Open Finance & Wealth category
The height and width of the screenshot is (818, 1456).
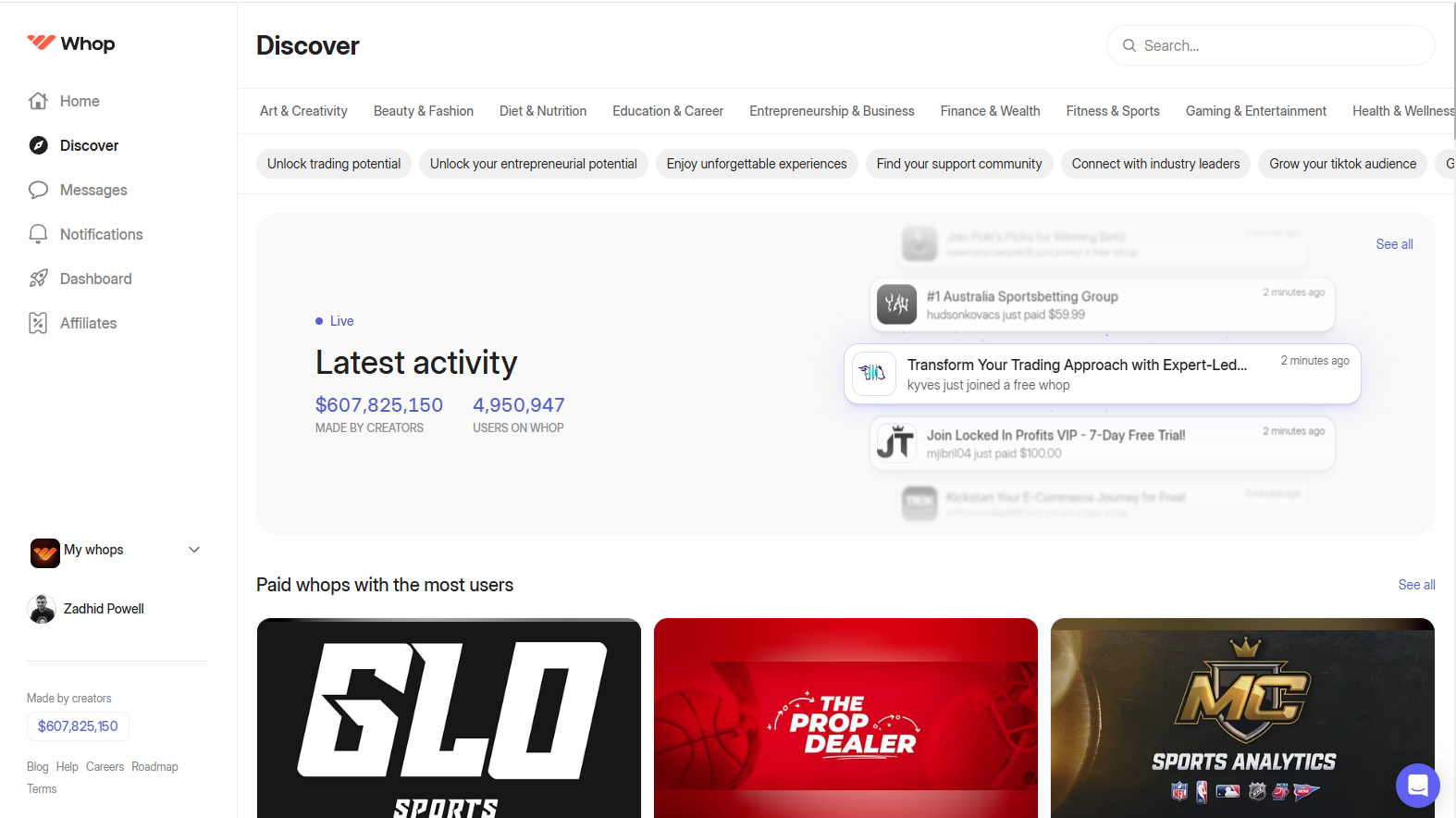coord(991,111)
